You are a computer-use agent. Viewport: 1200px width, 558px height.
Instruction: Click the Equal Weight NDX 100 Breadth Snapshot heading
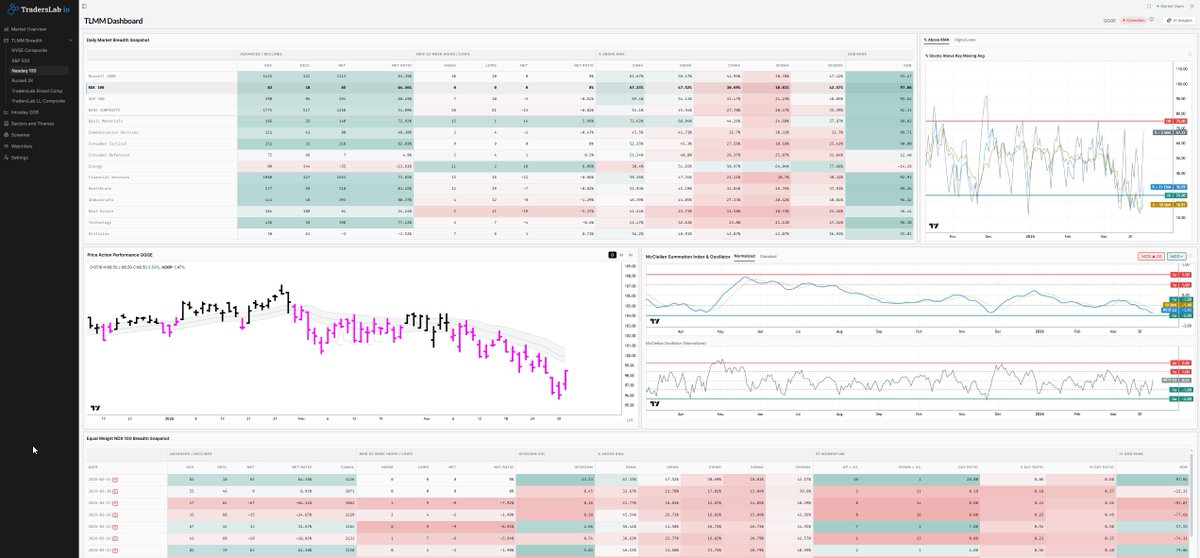128,438
